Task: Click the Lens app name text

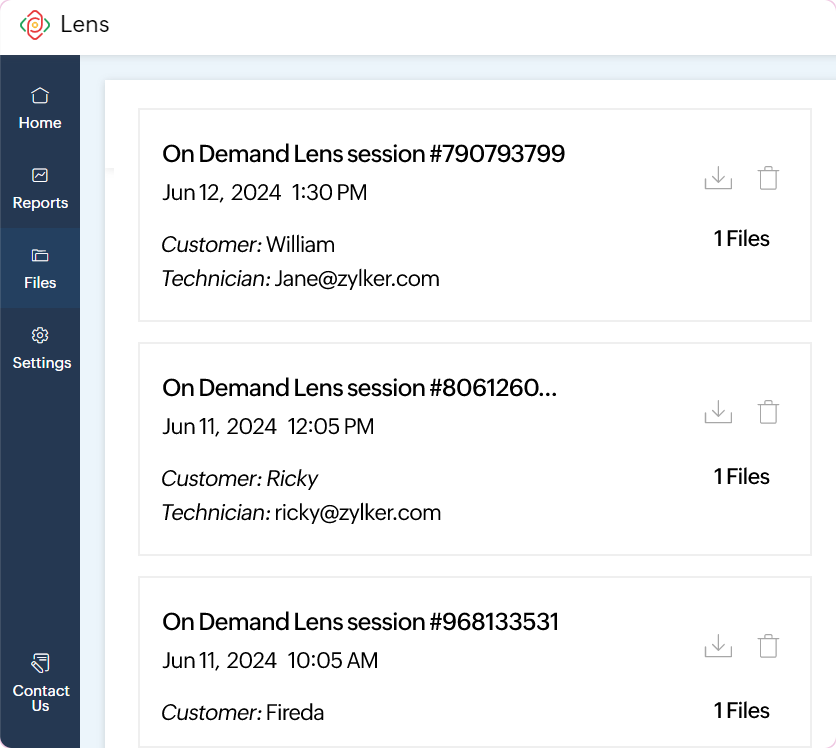Action: point(85,25)
